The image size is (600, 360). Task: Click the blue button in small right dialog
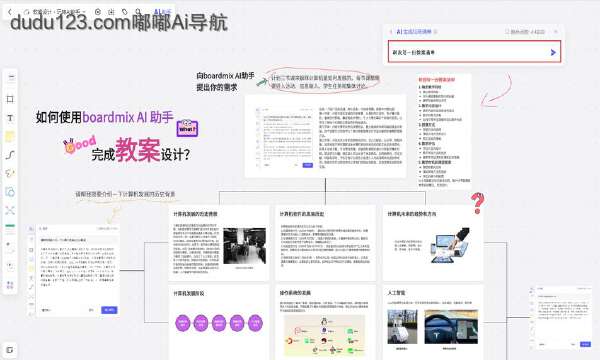point(585,344)
